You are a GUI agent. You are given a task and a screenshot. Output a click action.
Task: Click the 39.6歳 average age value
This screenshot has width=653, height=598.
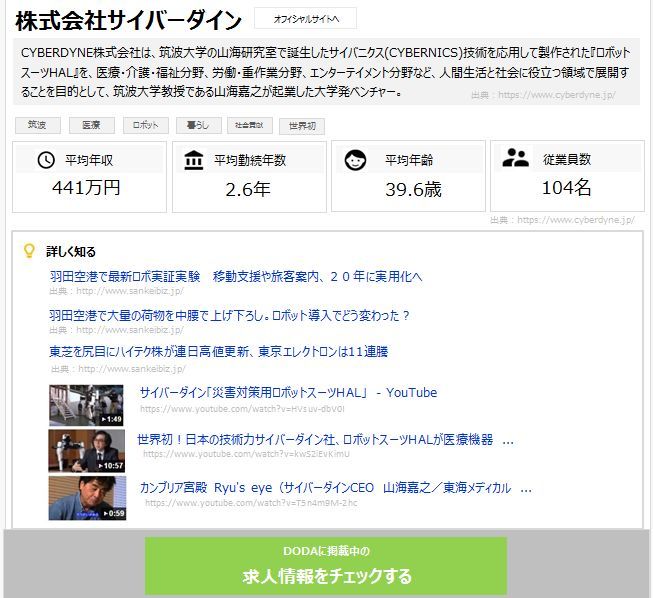point(413,189)
